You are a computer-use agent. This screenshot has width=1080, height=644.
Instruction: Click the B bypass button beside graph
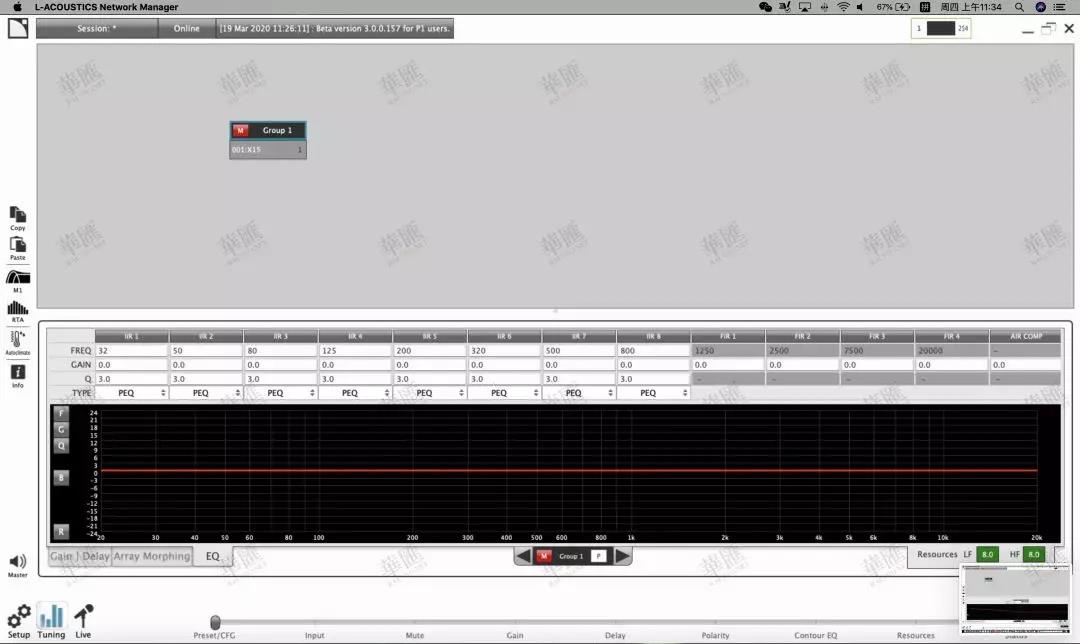[61, 477]
